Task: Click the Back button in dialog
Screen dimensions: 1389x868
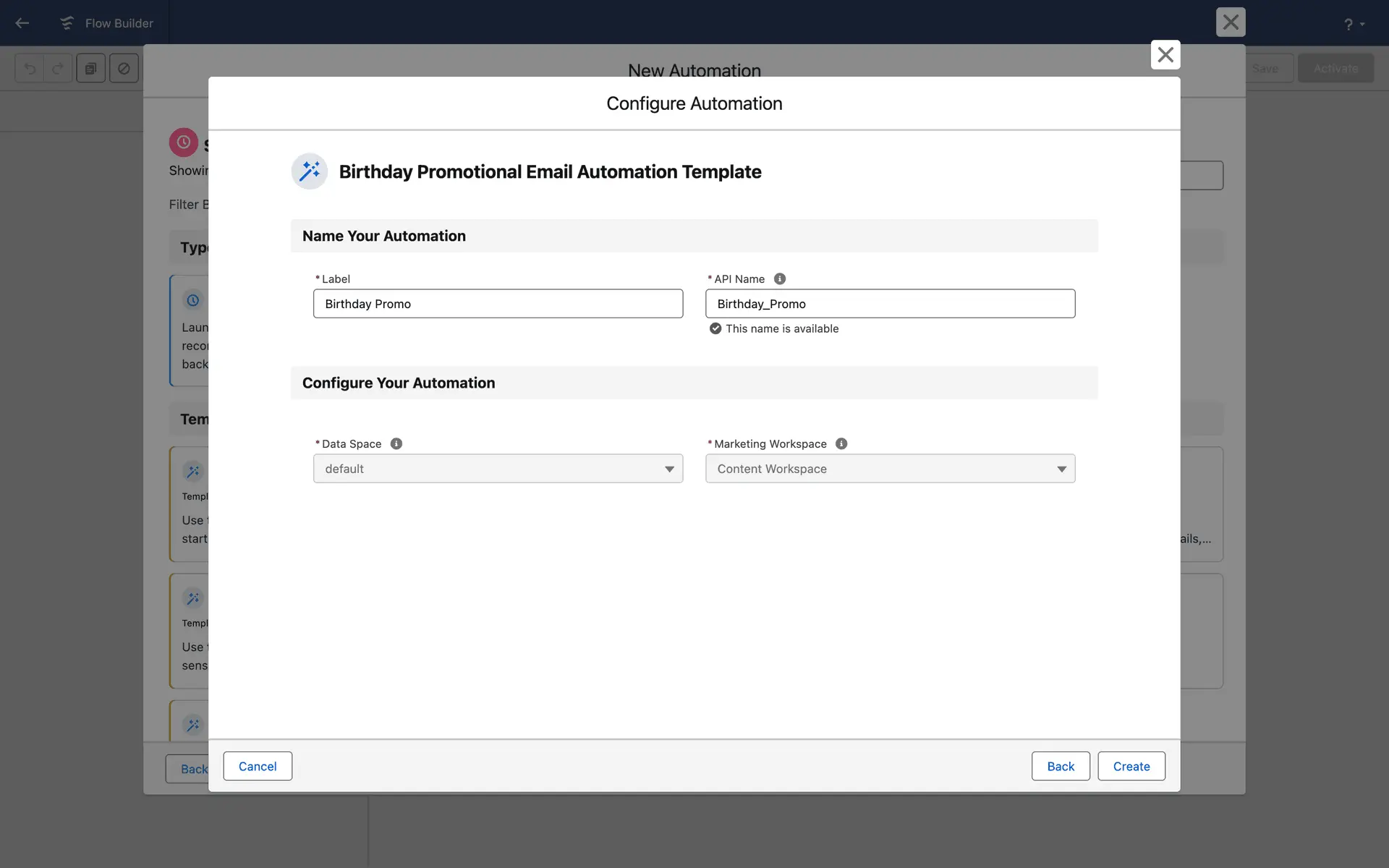Action: [x=1060, y=766]
